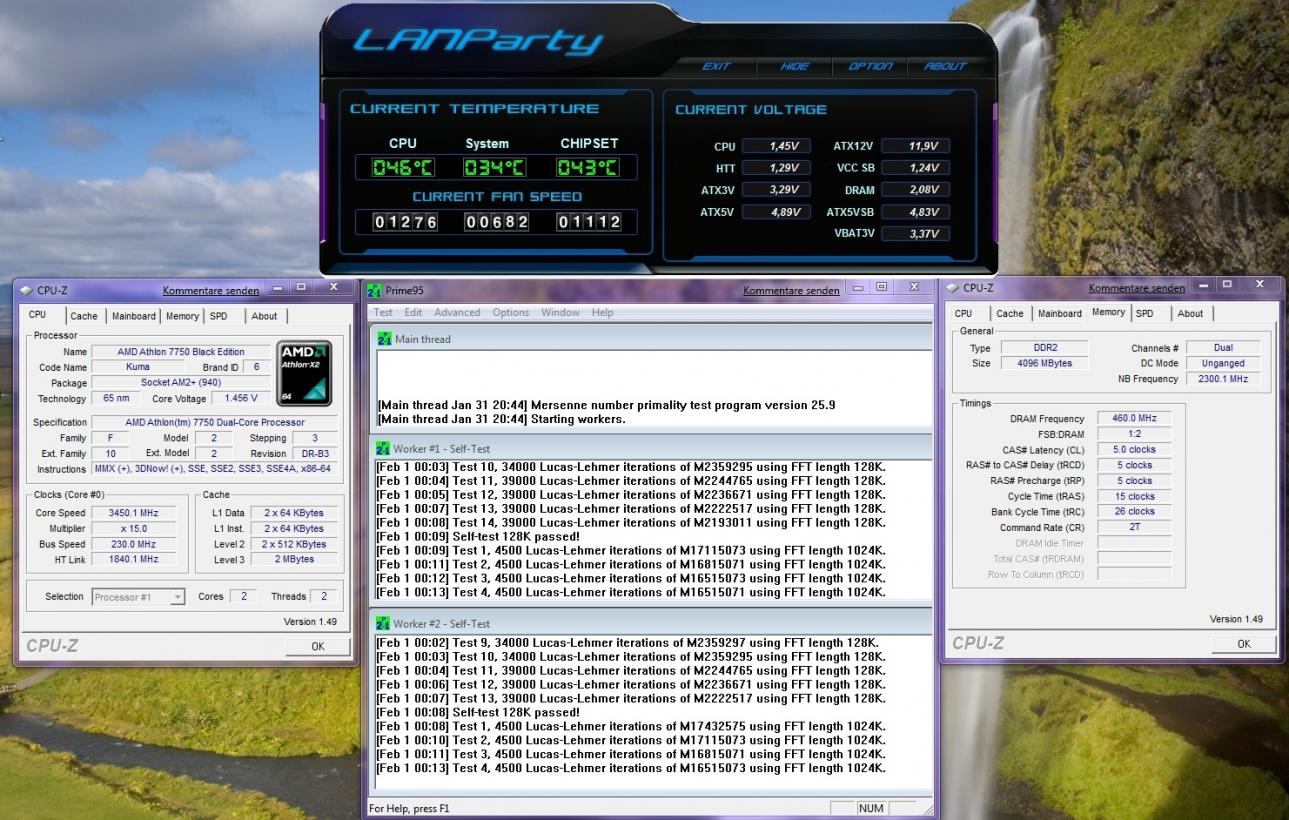Screen dimensions: 1289x820
Task: Click OK in the left CPU-Z window
Action: click(318, 646)
